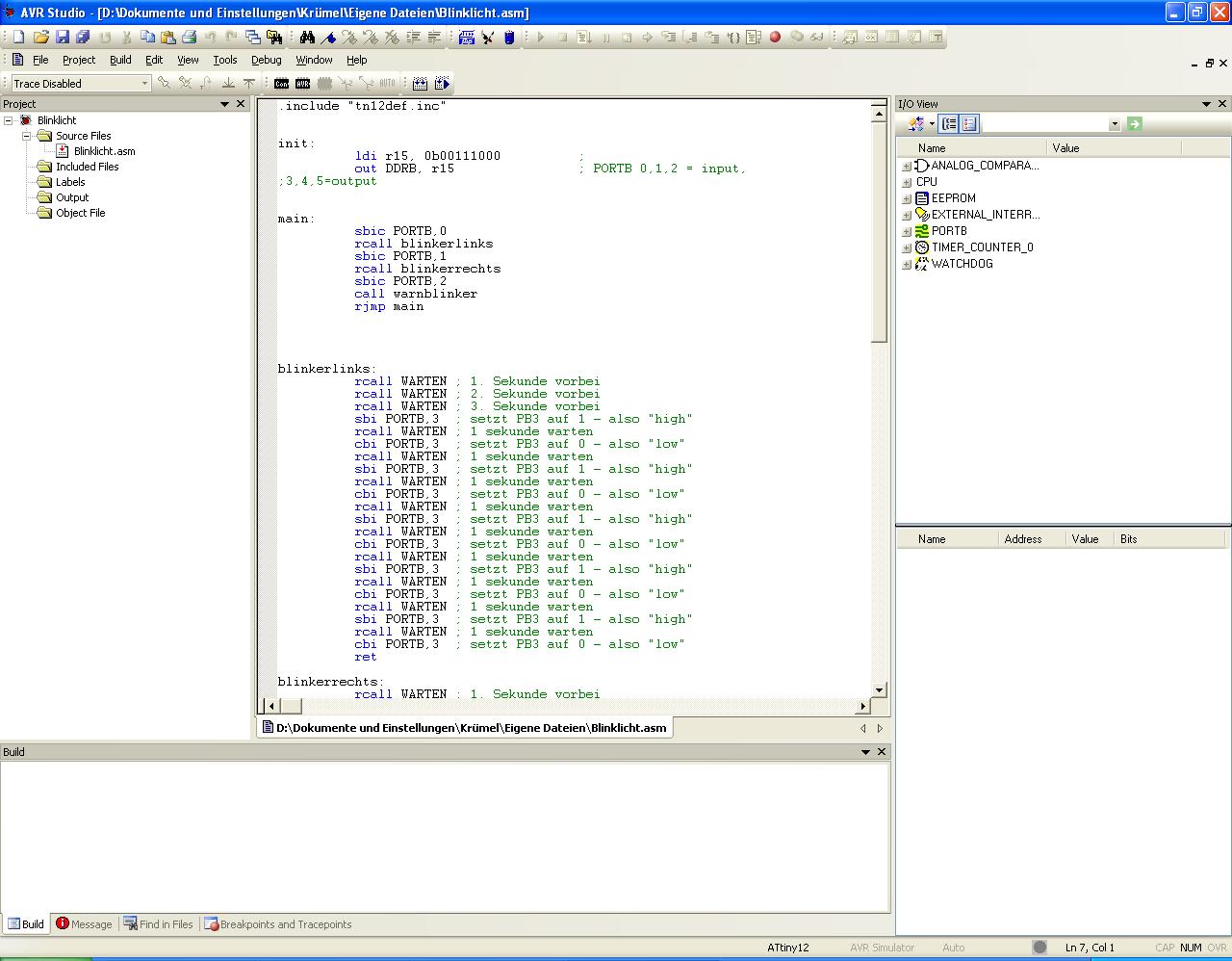Click the show next statement toolbar icon
This screenshot has height=961, width=1232.
(647, 38)
